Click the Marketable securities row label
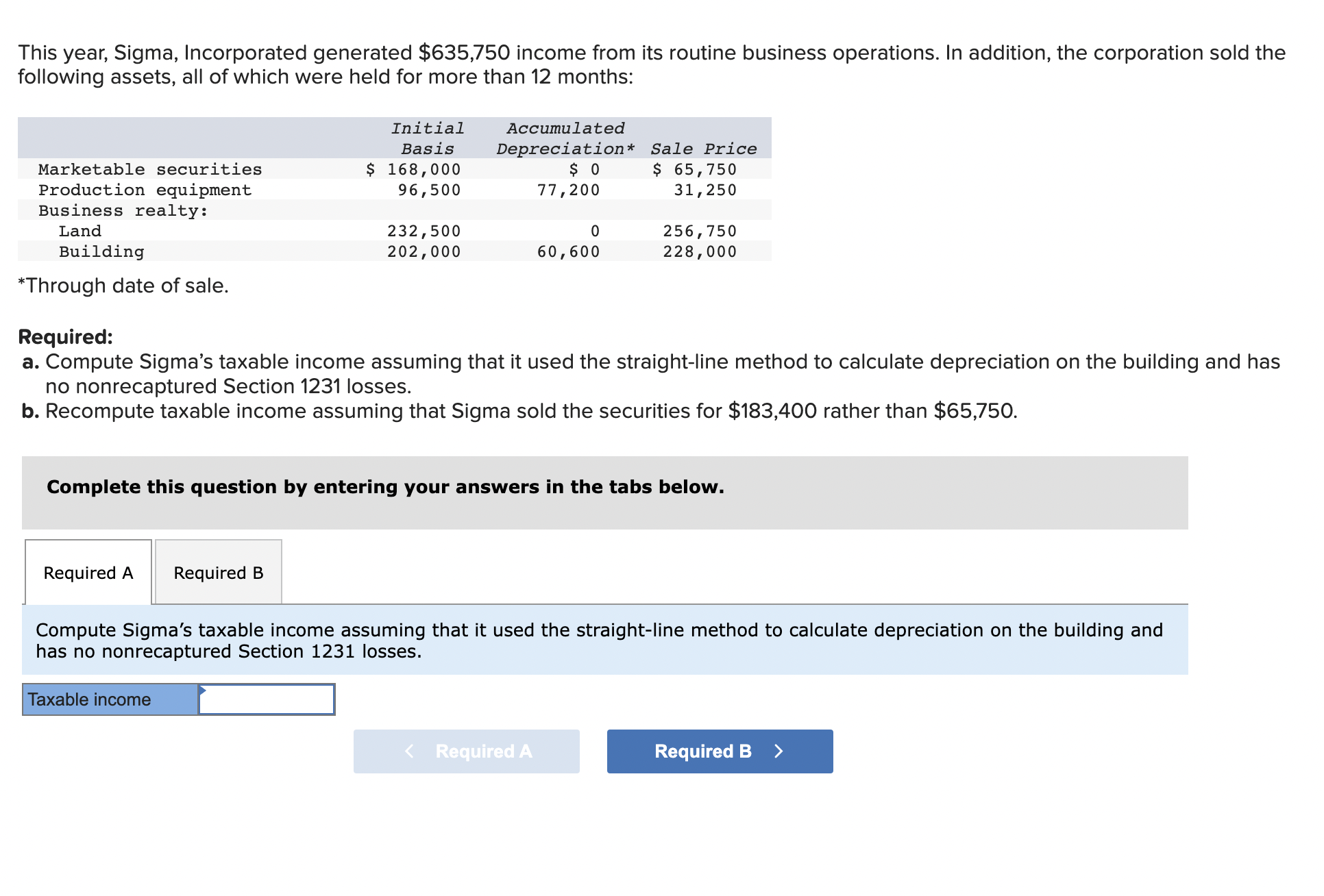Image resolution: width=1324 pixels, height=896 pixels. 150,169
